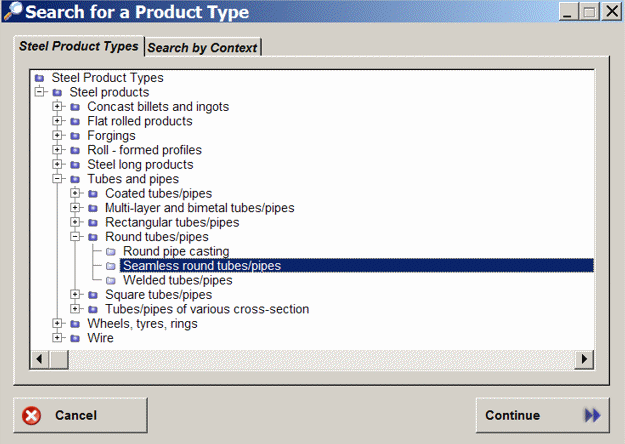
Task: Switch to the Search by Context tab
Action: (203, 47)
